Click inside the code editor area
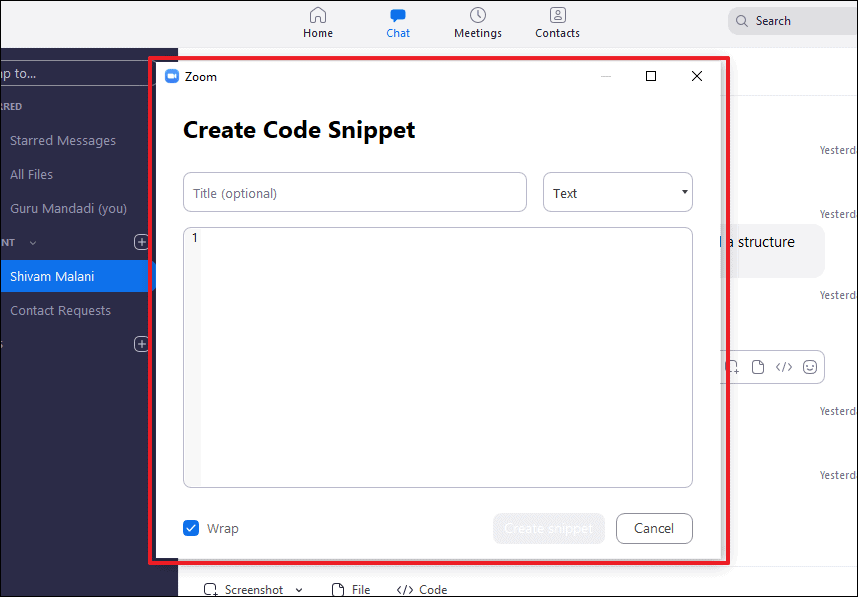The height and width of the screenshot is (597, 858). [x=438, y=357]
